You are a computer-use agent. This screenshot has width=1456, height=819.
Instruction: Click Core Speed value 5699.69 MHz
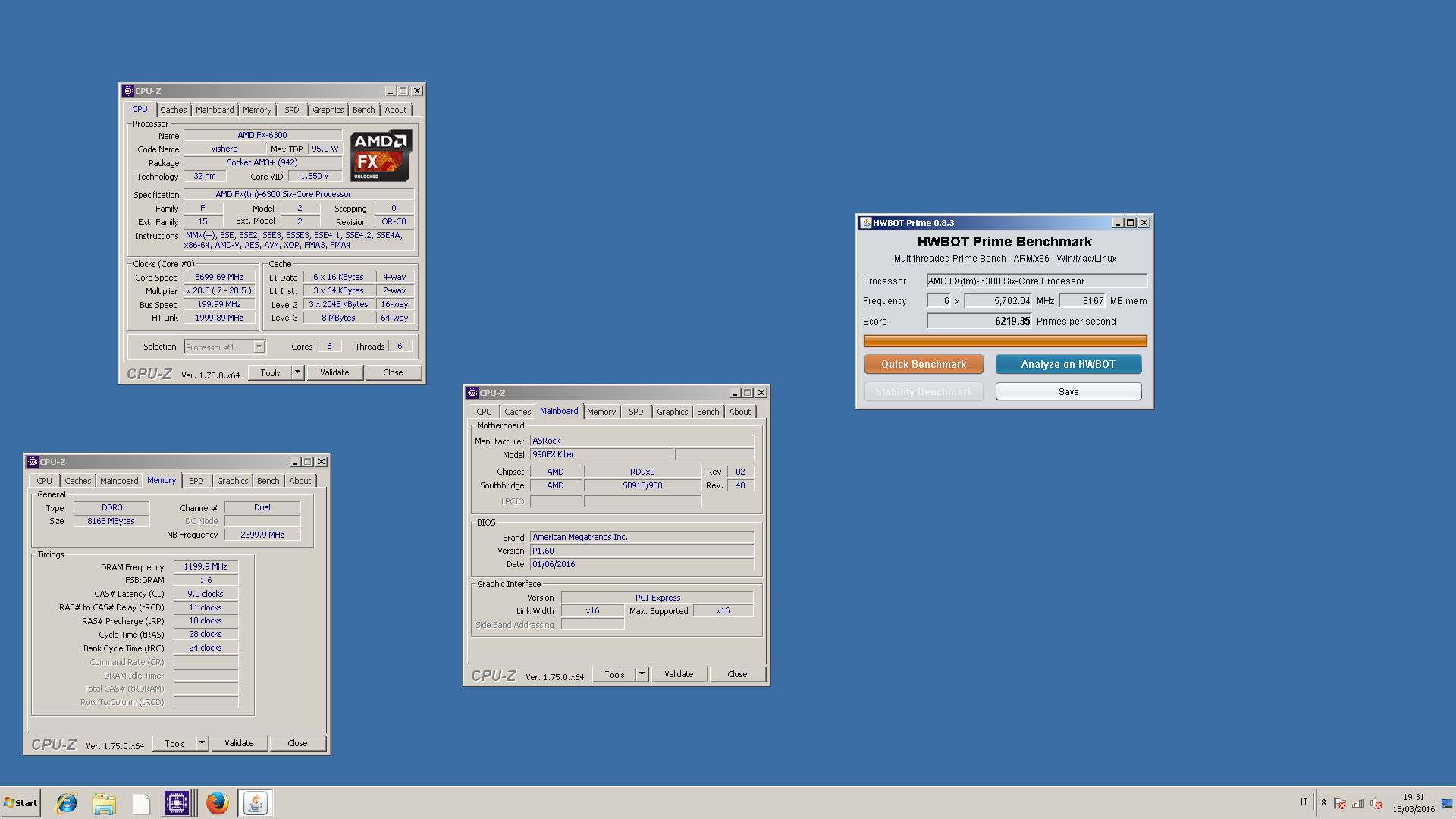pos(219,278)
